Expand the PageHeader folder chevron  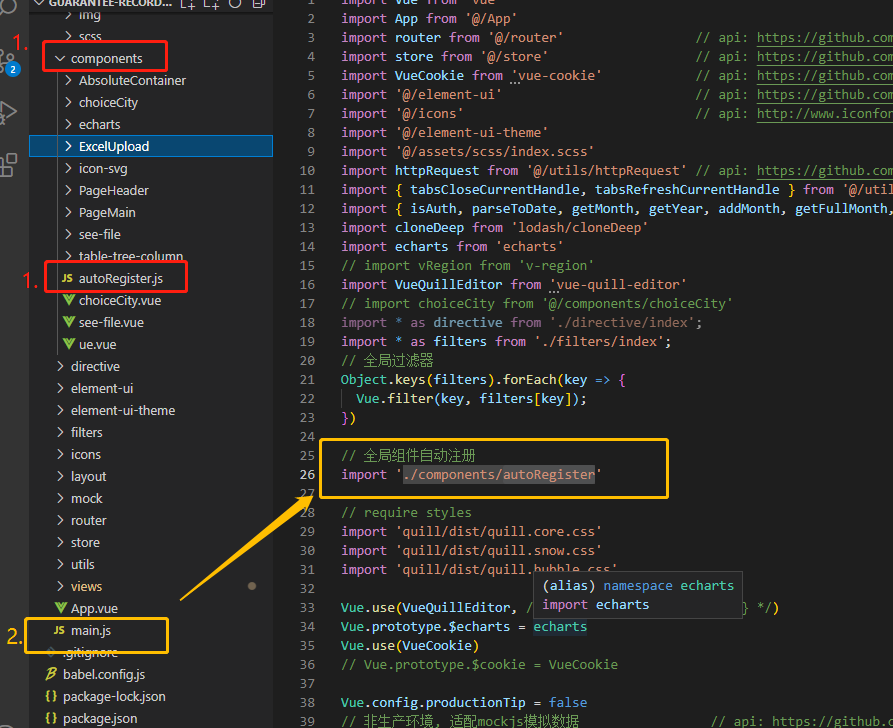[68, 190]
